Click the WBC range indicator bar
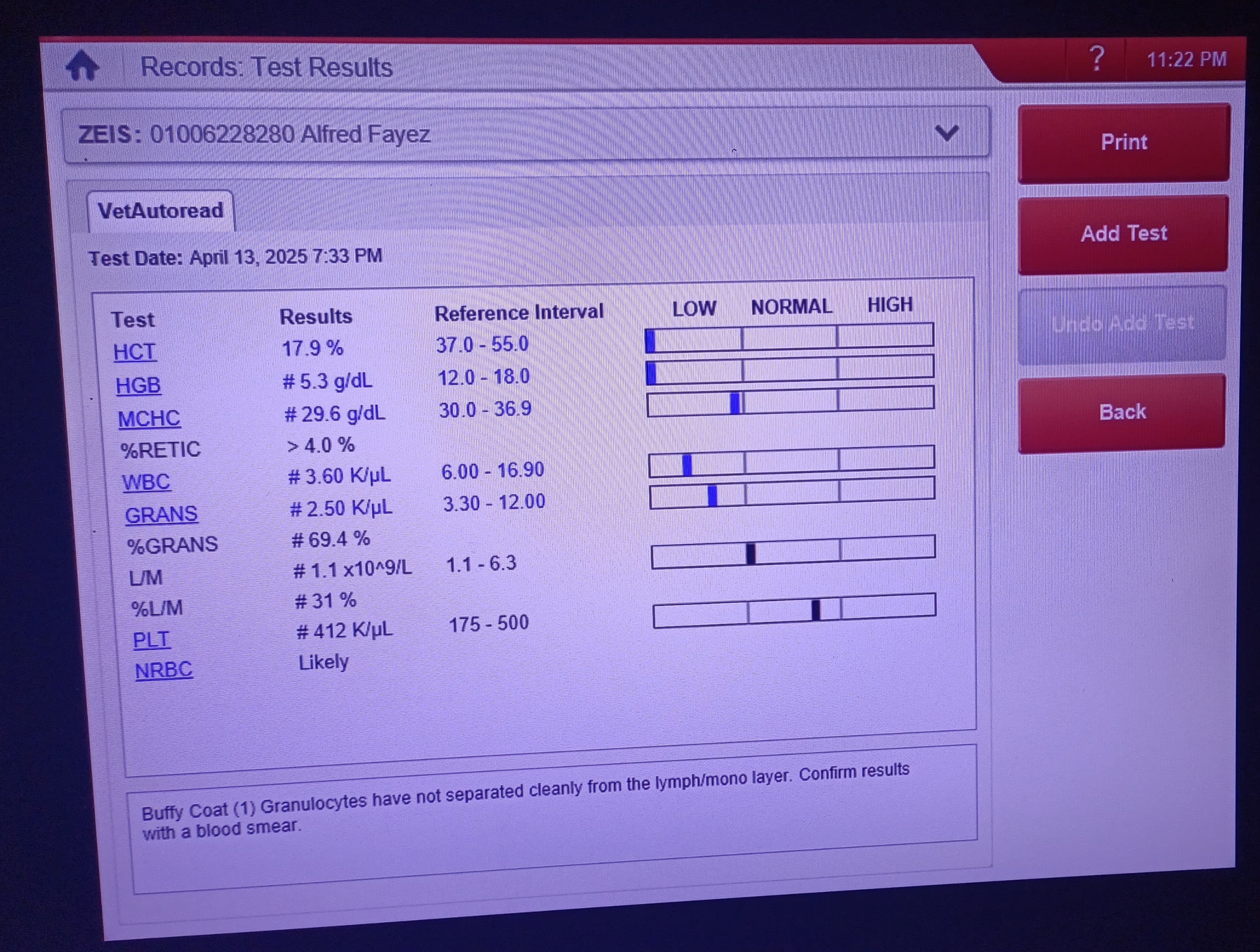 point(791,460)
